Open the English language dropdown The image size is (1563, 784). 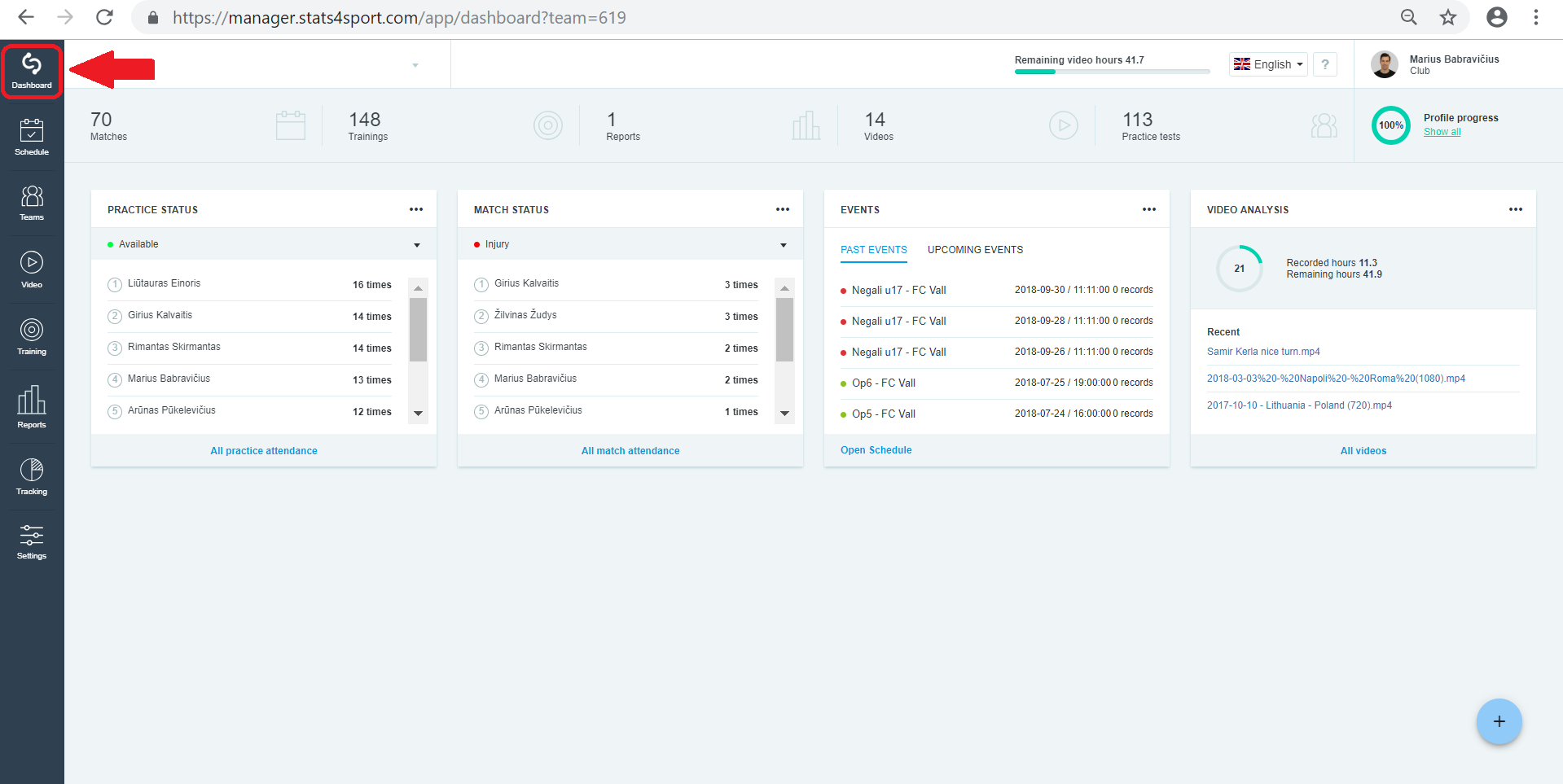tap(1268, 64)
